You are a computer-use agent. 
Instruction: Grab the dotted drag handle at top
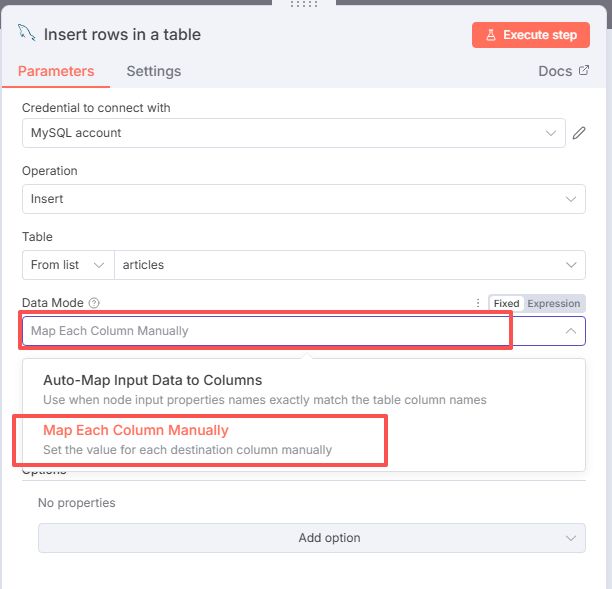(x=304, y=4)
